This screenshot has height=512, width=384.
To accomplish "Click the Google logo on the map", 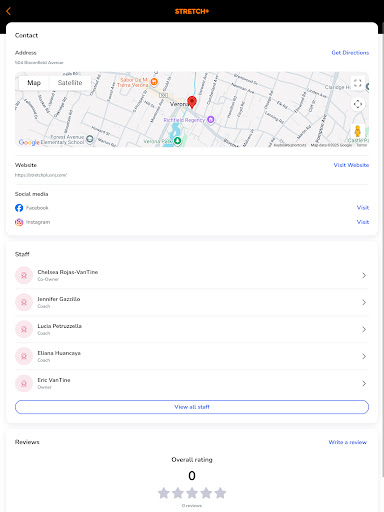I will 29,142.
